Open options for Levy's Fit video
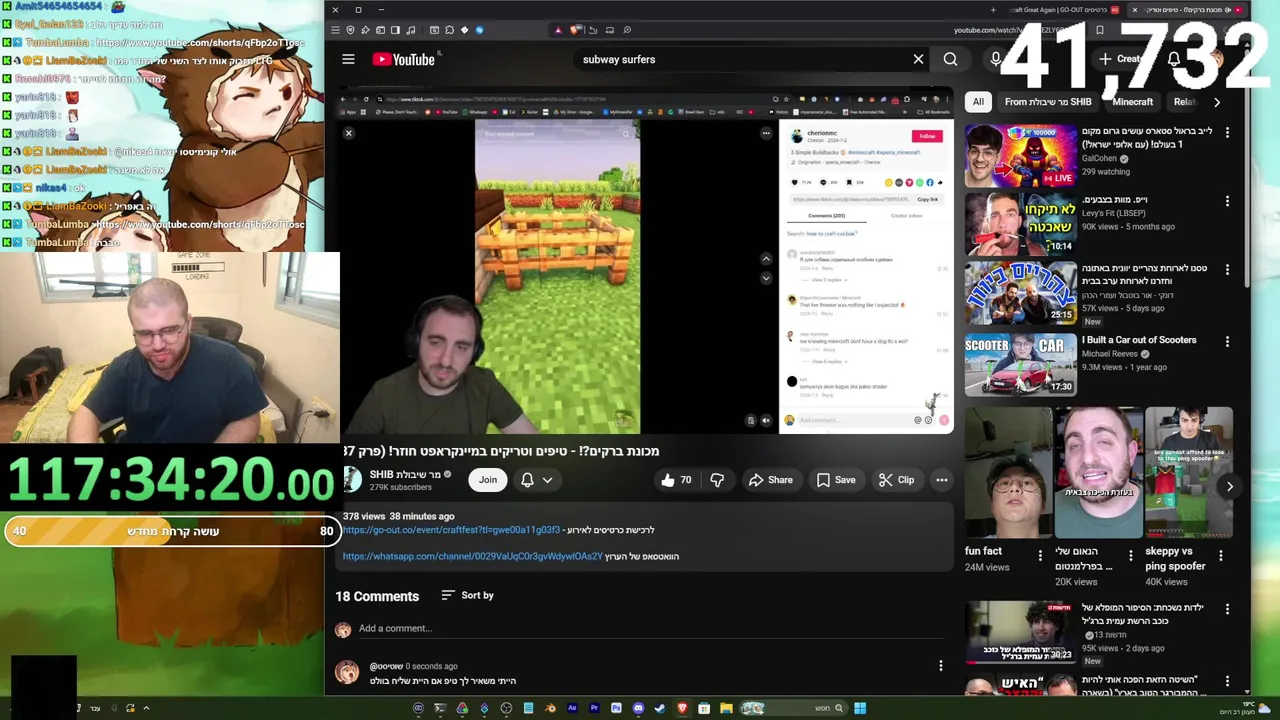Viewport: 1280px width, 720px height. click(1227, 201)
